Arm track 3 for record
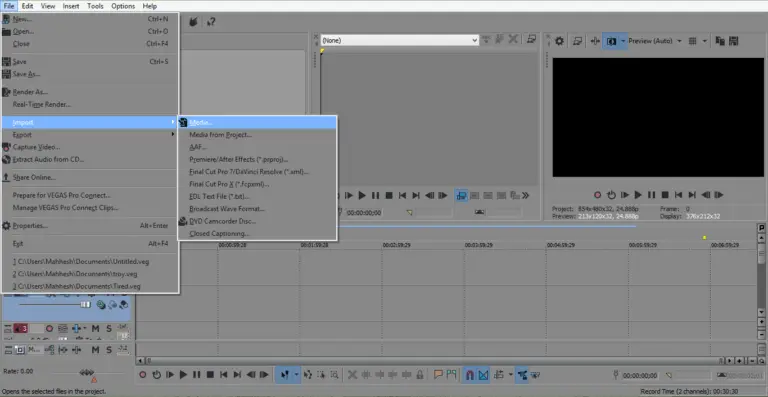Image resolution: width=768 pixels, height=397 pixels. (x=49, y=328)
